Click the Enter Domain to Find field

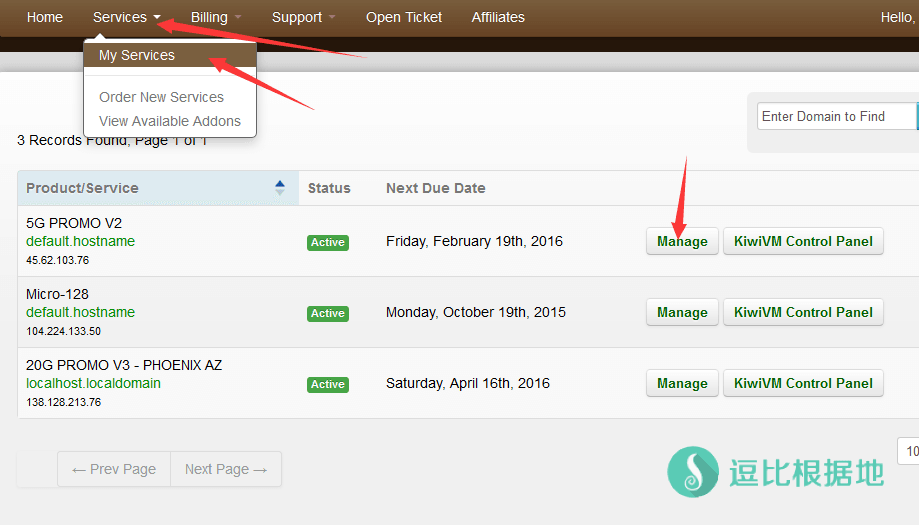(x=836, y=116)
